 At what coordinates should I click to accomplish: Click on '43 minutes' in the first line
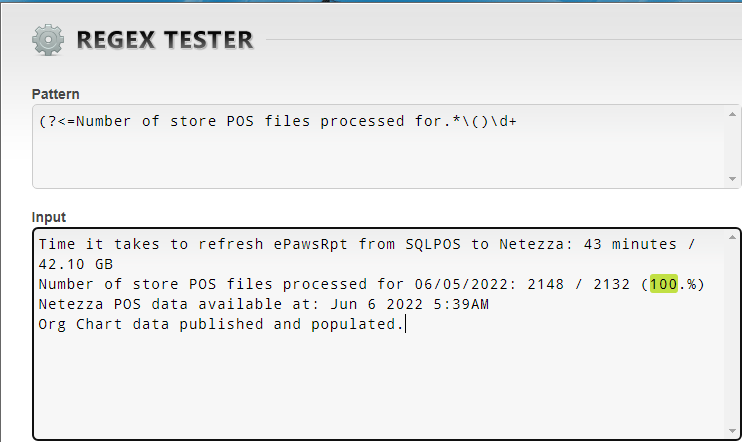[x=630, y=244]
